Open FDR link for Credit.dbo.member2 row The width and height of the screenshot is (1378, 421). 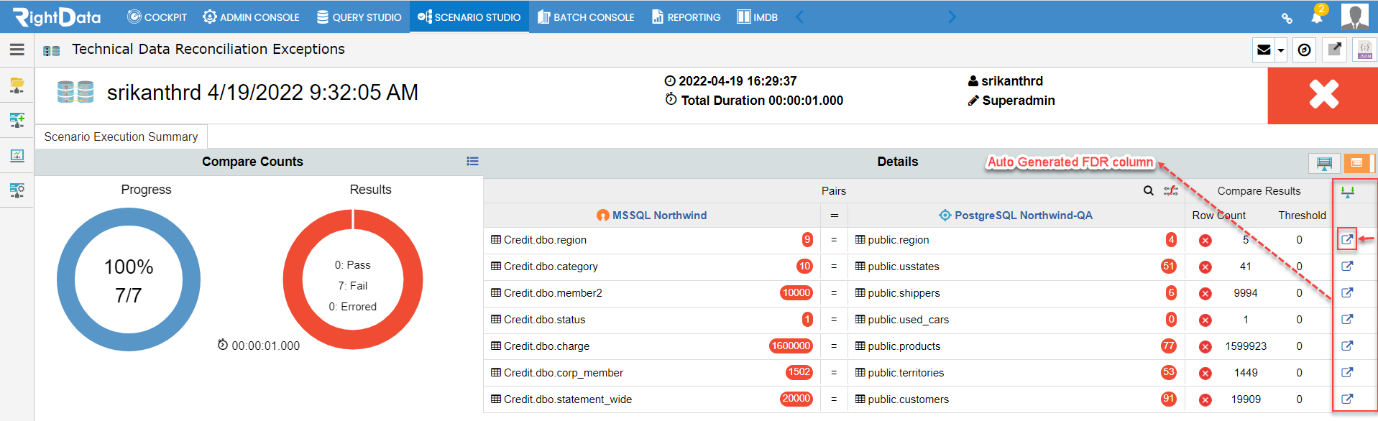[x=1347, y=293]
